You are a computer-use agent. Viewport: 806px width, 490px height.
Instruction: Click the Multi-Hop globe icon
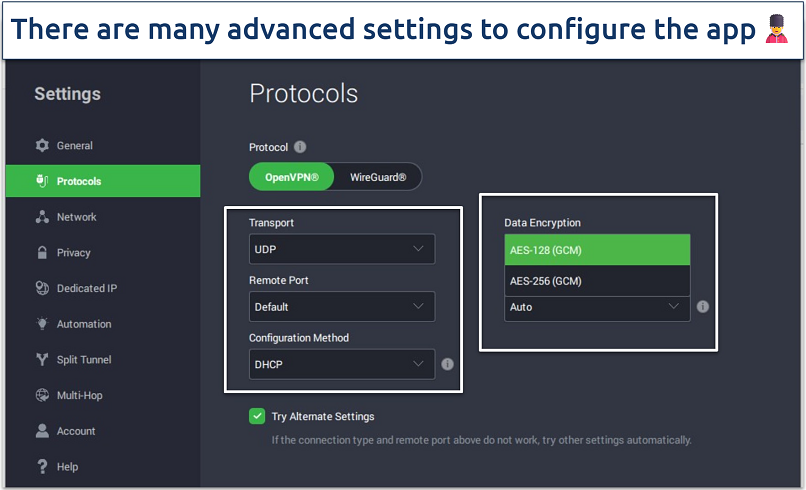click(x=42, y=395)
